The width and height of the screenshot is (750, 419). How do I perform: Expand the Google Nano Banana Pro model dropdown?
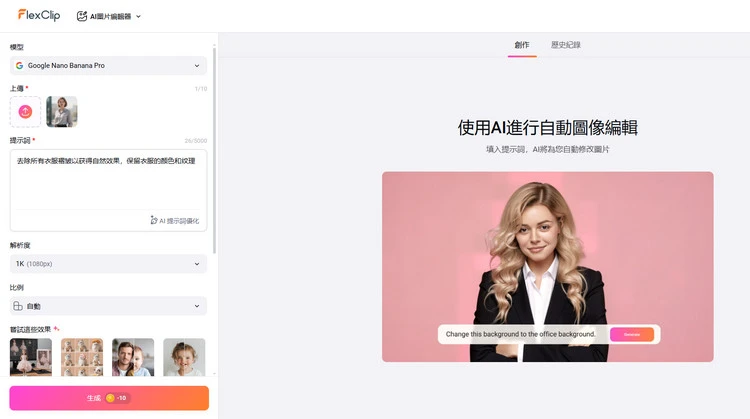click(108, 66)
